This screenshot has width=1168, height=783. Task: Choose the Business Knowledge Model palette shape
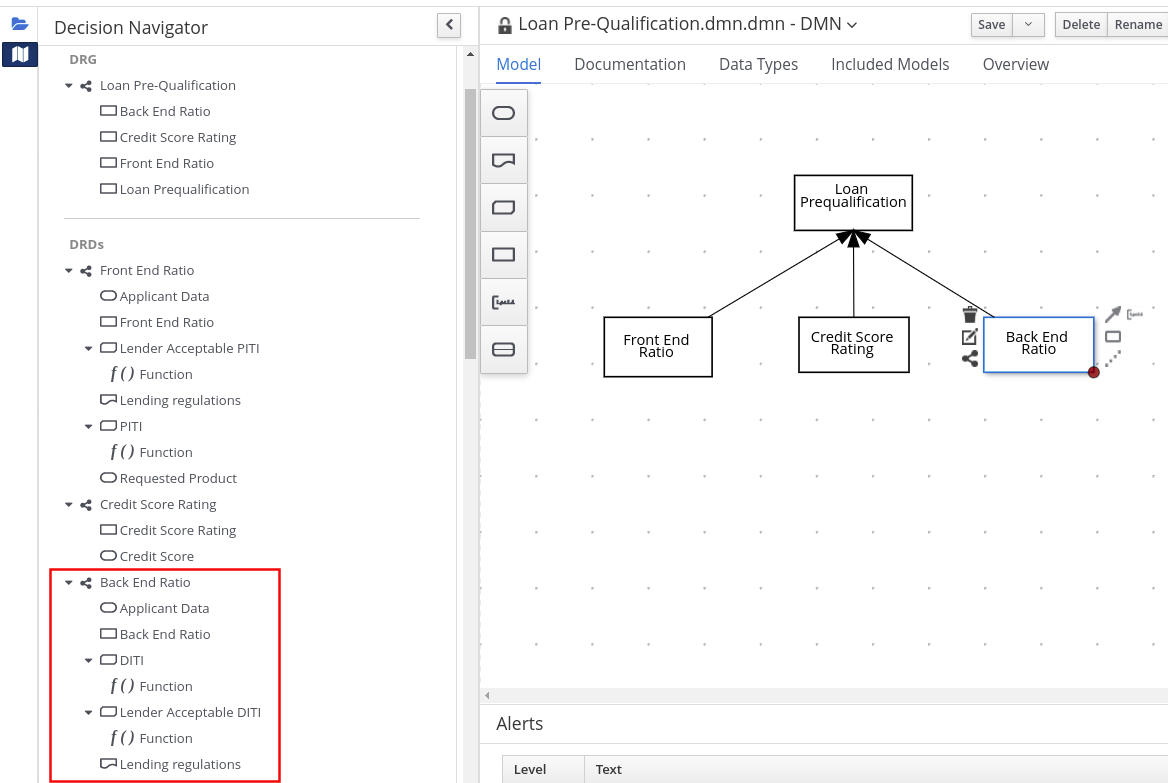point(504,208)
